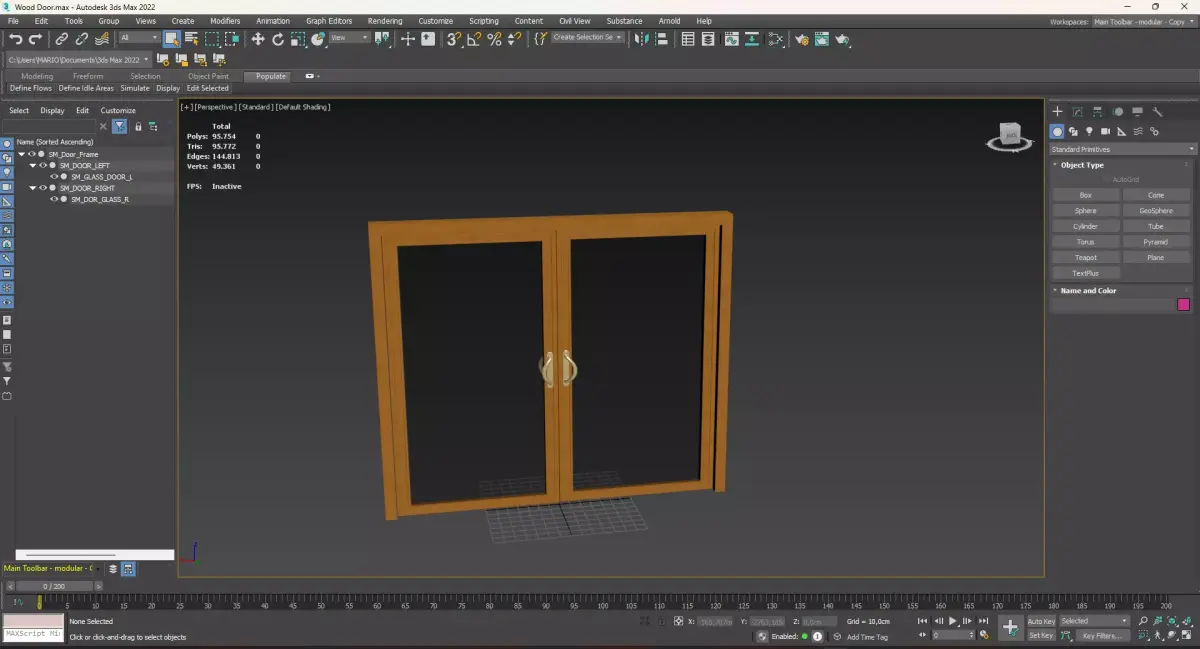
Task: Click the Select and Place tool
Action: pyautogui.click(x=319, y=39)
